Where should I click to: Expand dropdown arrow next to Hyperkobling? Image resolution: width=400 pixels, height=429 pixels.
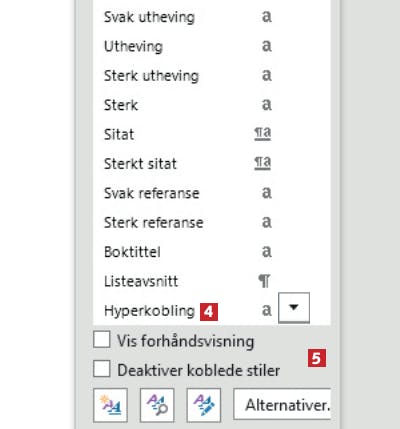(294, 308)
